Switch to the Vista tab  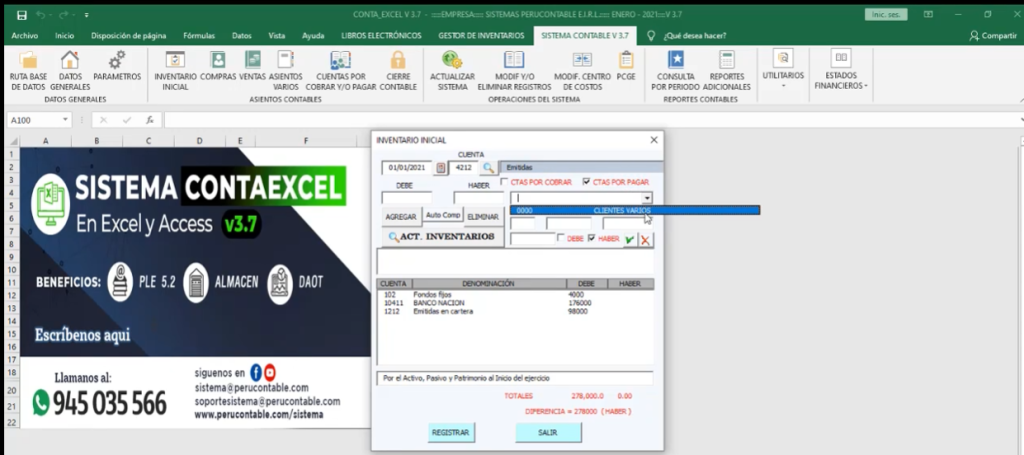point(277,36)
